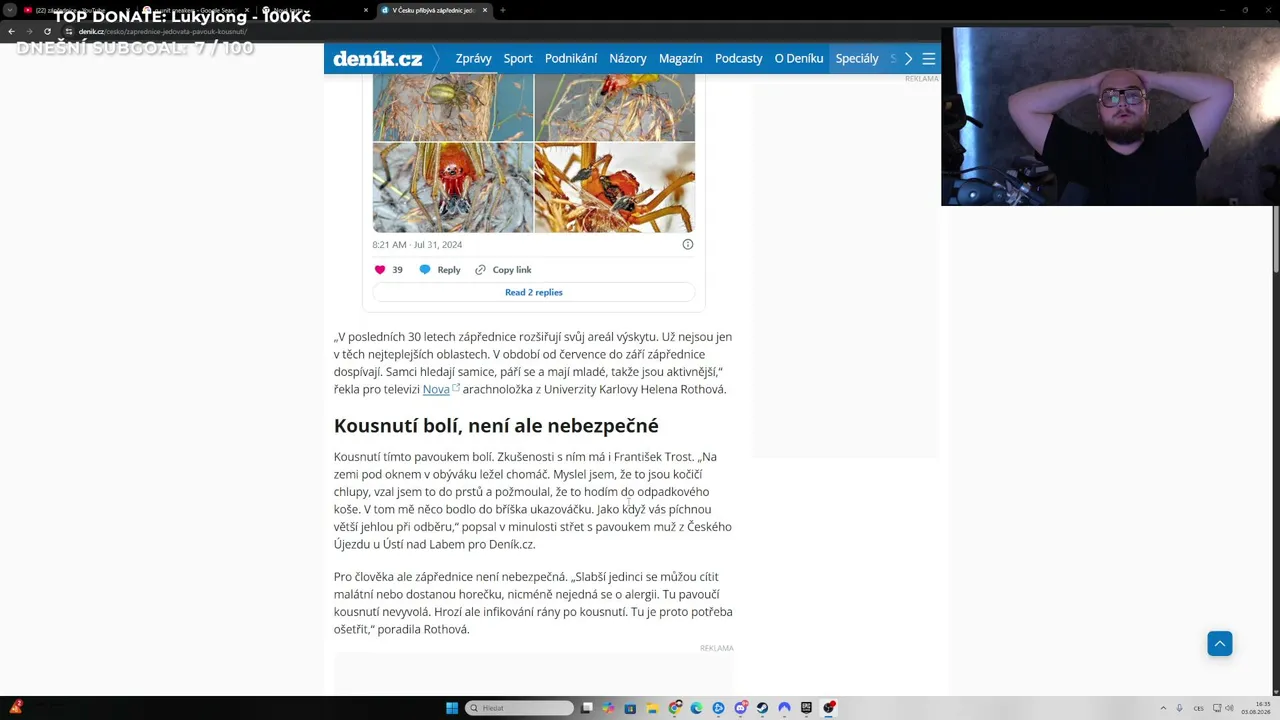1280x720 pixels.
Task: Open the Speciály menu item
Action: [x=857, y=59]
